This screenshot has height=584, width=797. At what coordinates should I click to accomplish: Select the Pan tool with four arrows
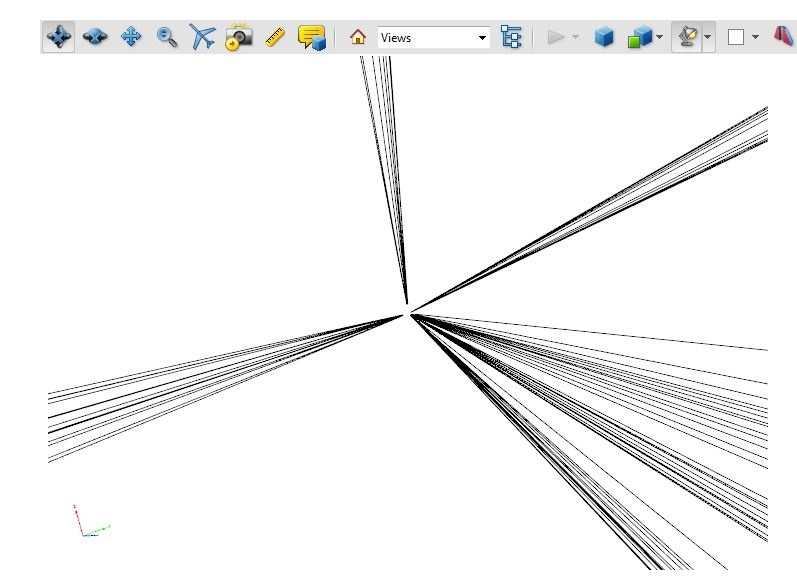point(131,37)
